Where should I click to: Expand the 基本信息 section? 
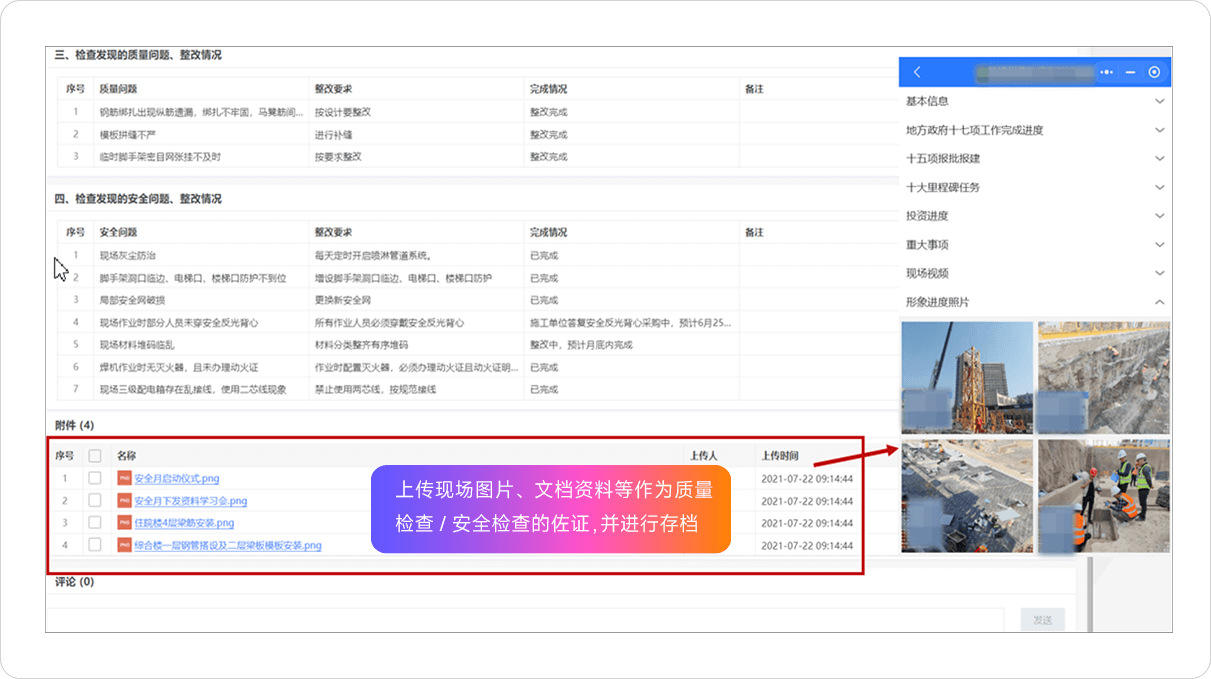click(1159, 101)
